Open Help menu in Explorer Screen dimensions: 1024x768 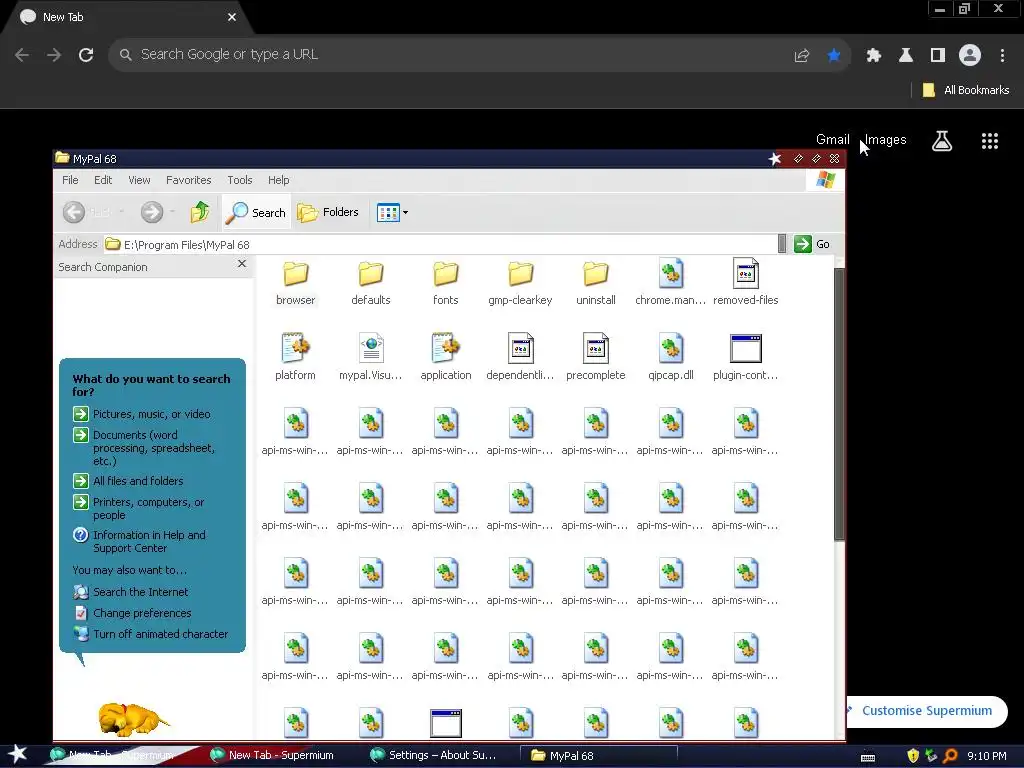point(278,180)
